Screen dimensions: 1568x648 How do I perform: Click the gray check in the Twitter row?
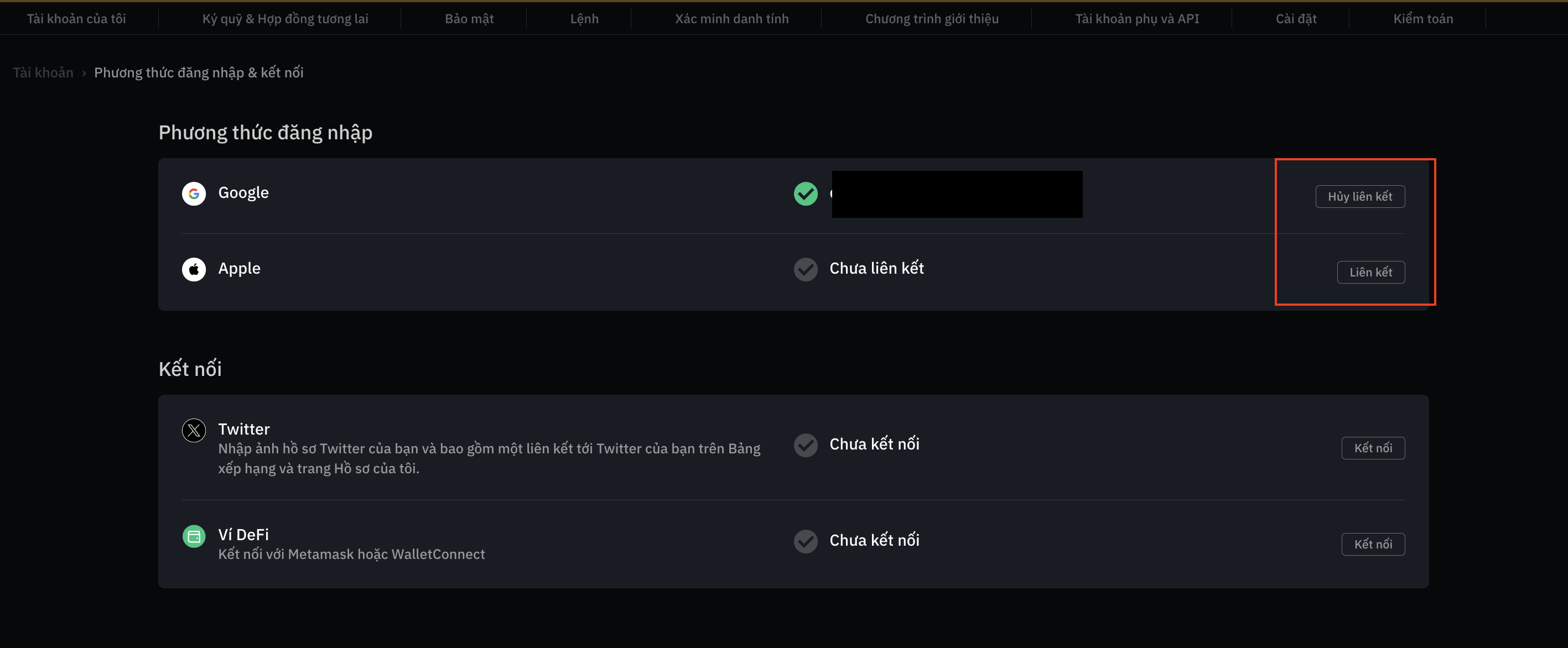806,445
